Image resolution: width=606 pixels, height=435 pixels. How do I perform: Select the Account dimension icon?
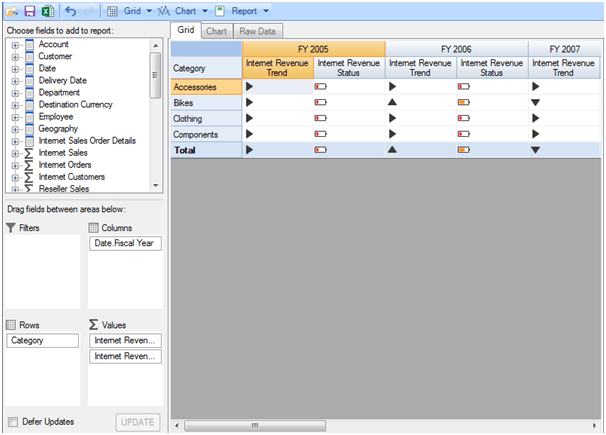[x=29, y=44]
